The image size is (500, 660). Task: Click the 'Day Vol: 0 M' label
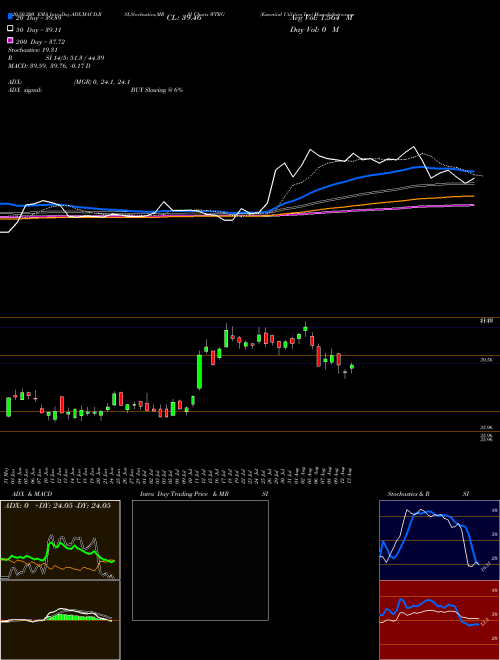(x=314, y=30)
